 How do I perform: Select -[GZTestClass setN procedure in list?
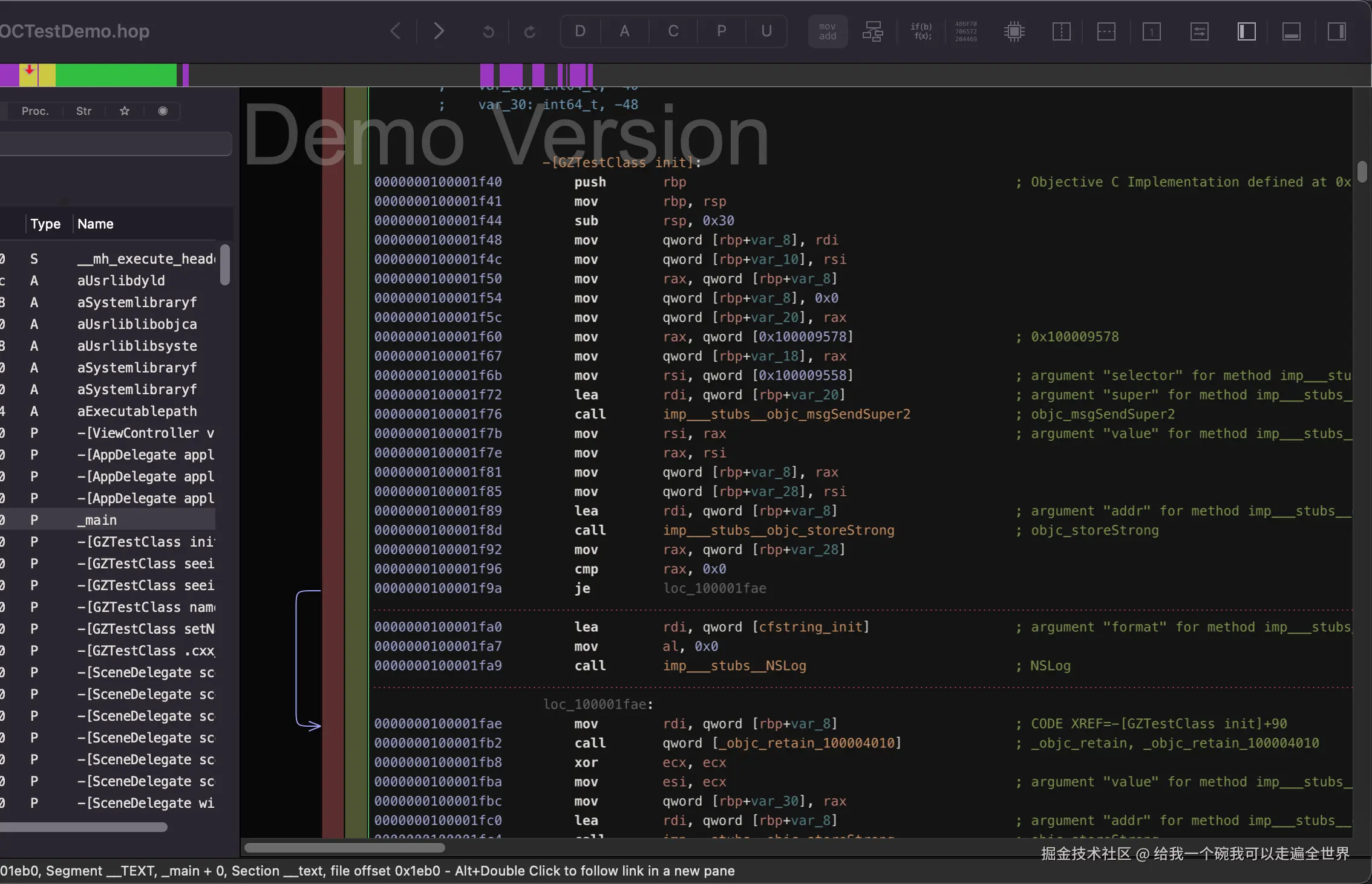point(145,629)
